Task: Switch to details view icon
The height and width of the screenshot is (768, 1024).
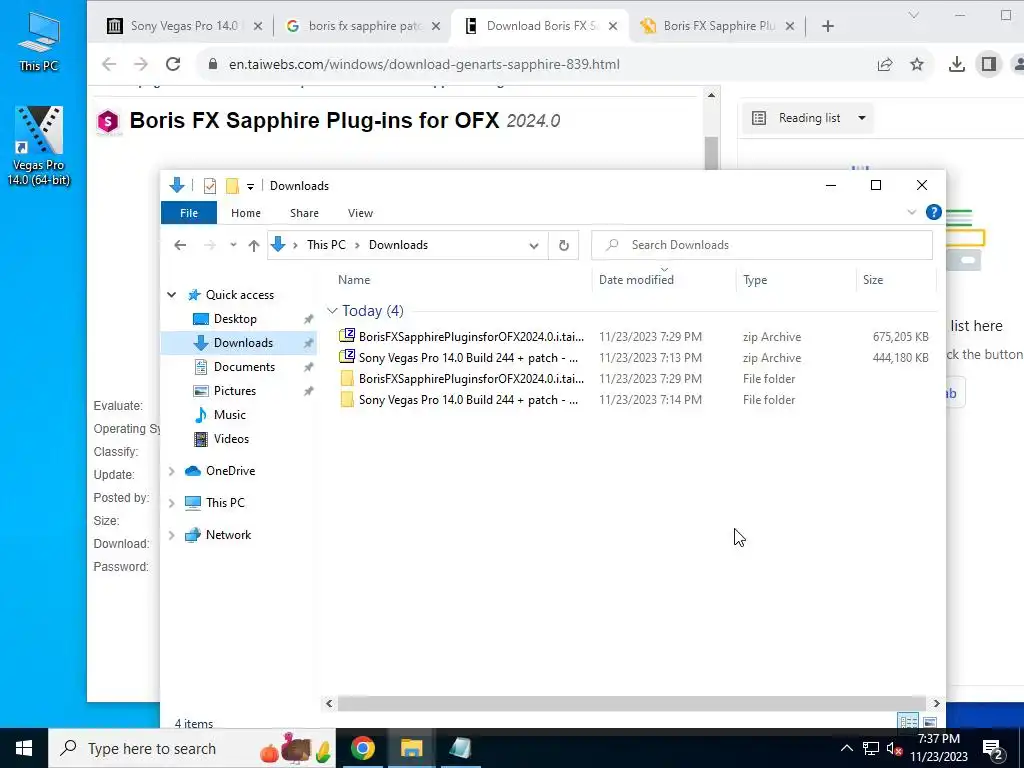Action: 908,722
